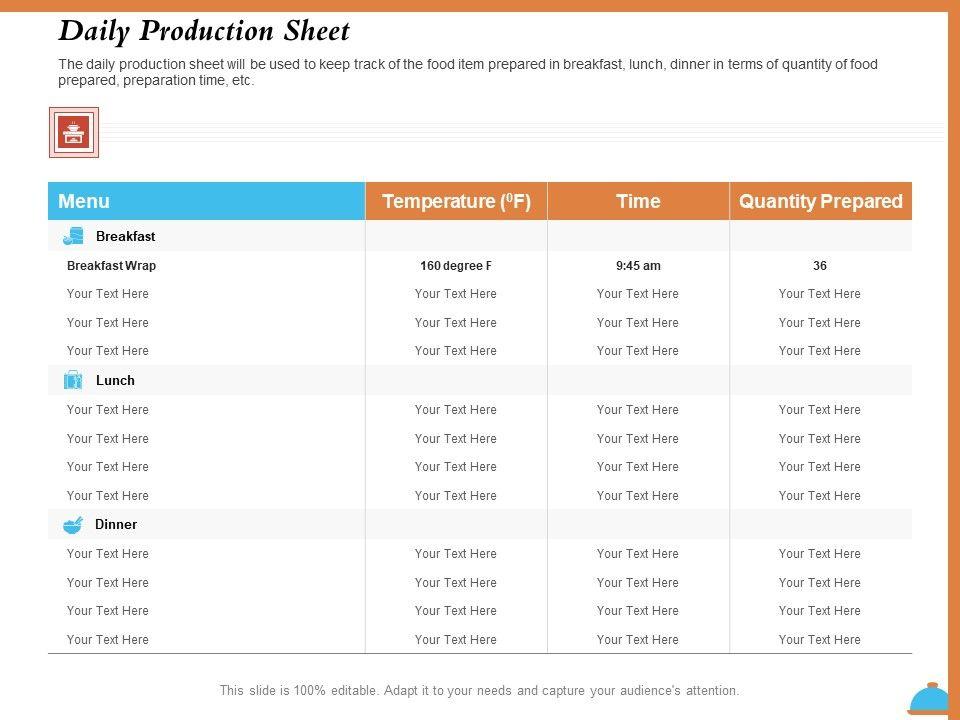This screenshot has width=960, height=720.
Task: Select the Time column header
Action: (638, 201)
